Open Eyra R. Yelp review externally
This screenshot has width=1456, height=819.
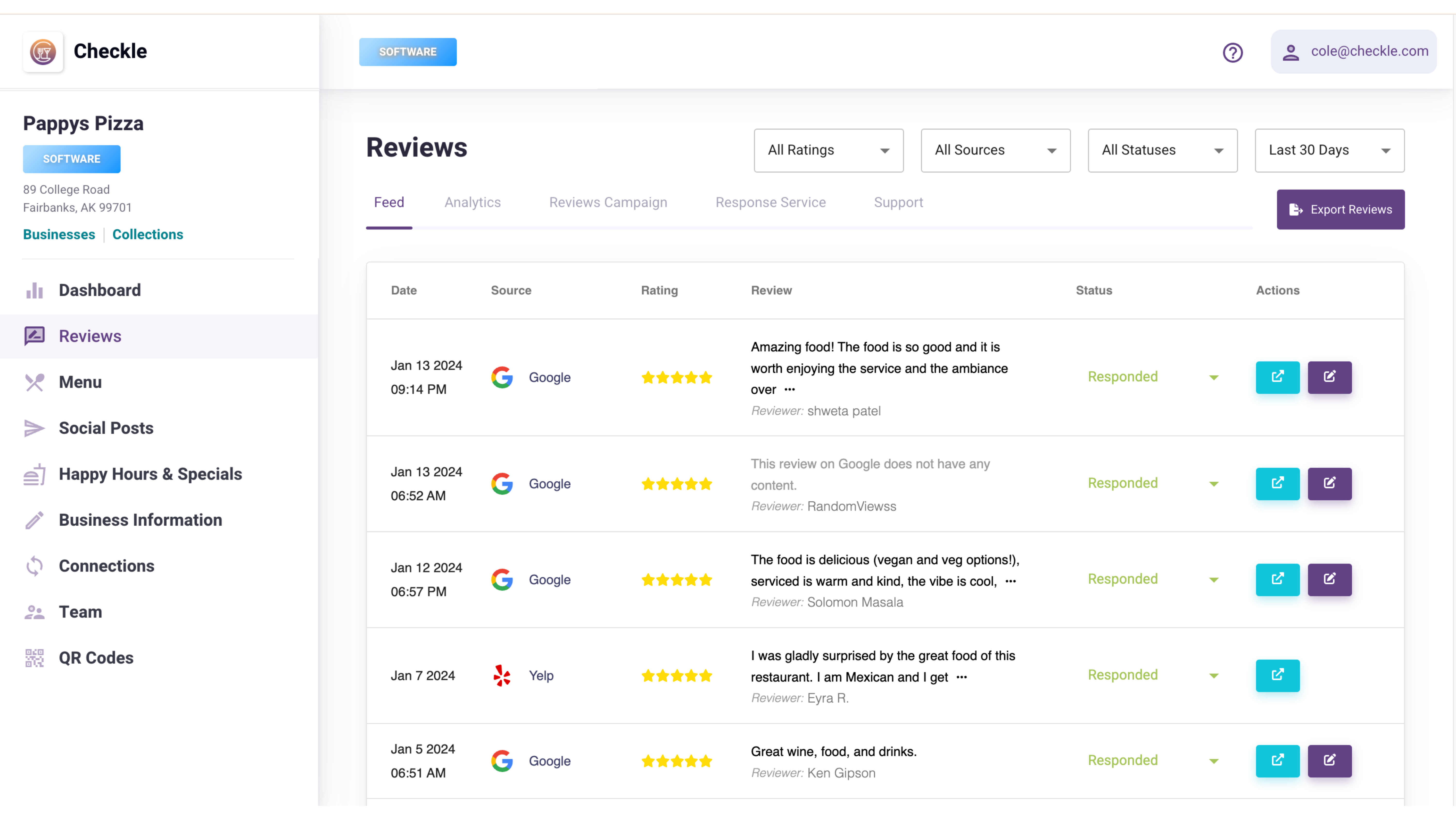pos(1277,675)
